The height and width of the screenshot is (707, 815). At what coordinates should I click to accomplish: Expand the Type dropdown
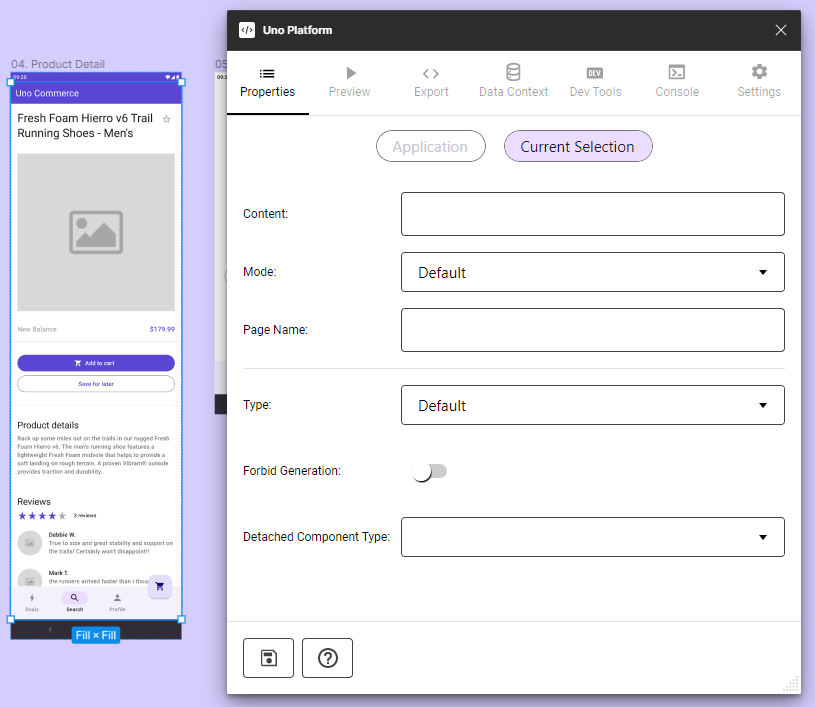592,405
